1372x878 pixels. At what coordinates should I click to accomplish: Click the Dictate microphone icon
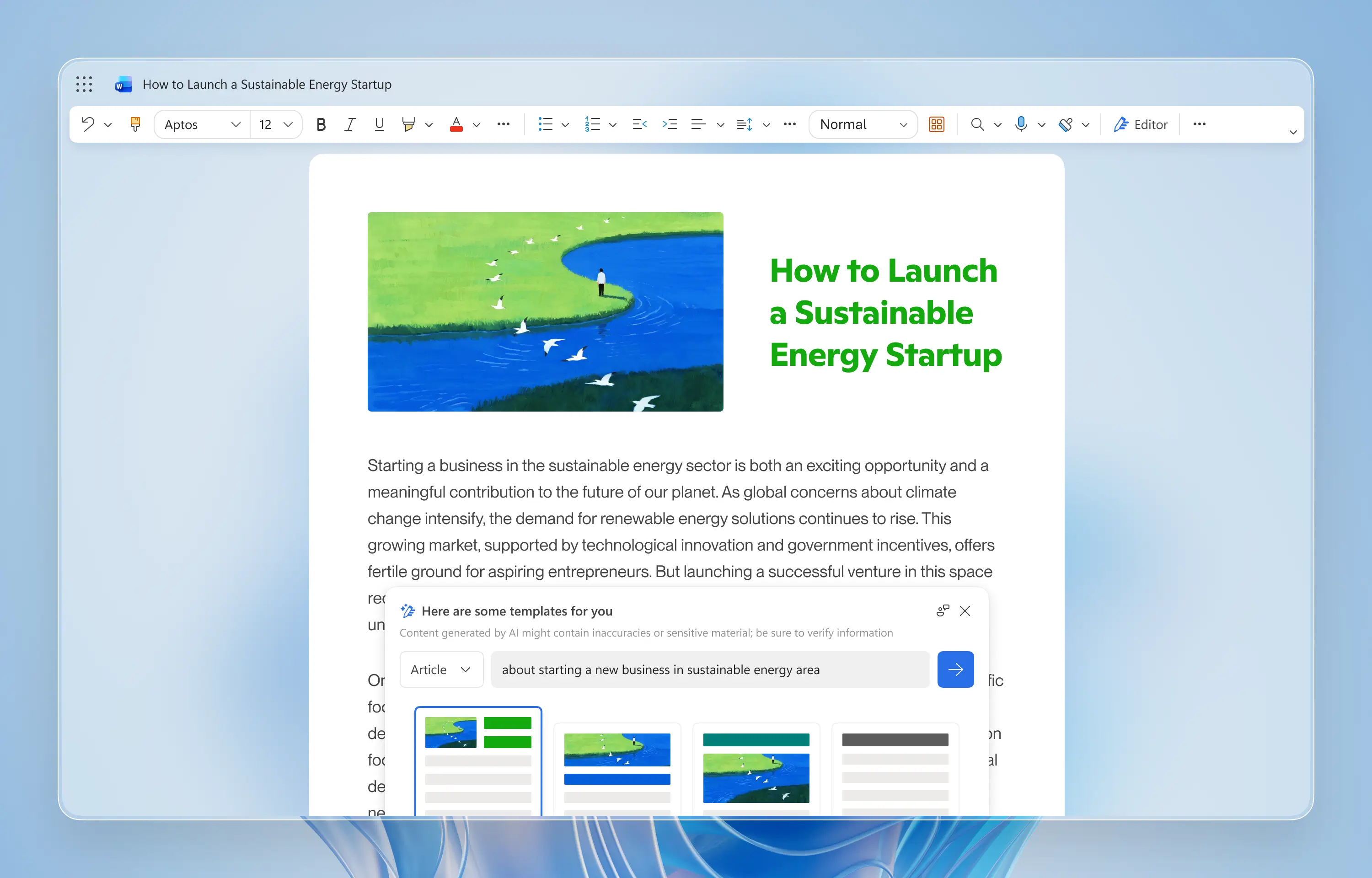click(1021, 124)
